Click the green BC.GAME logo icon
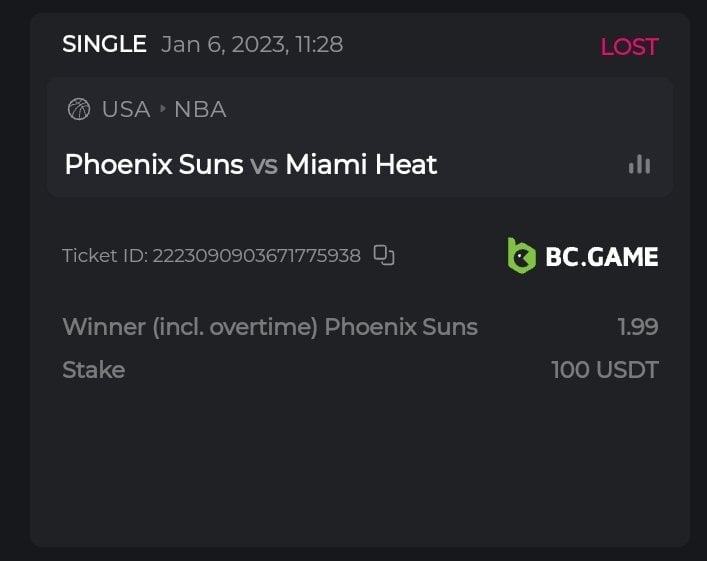The image size is (707, 561). click(x=522, y=256)
